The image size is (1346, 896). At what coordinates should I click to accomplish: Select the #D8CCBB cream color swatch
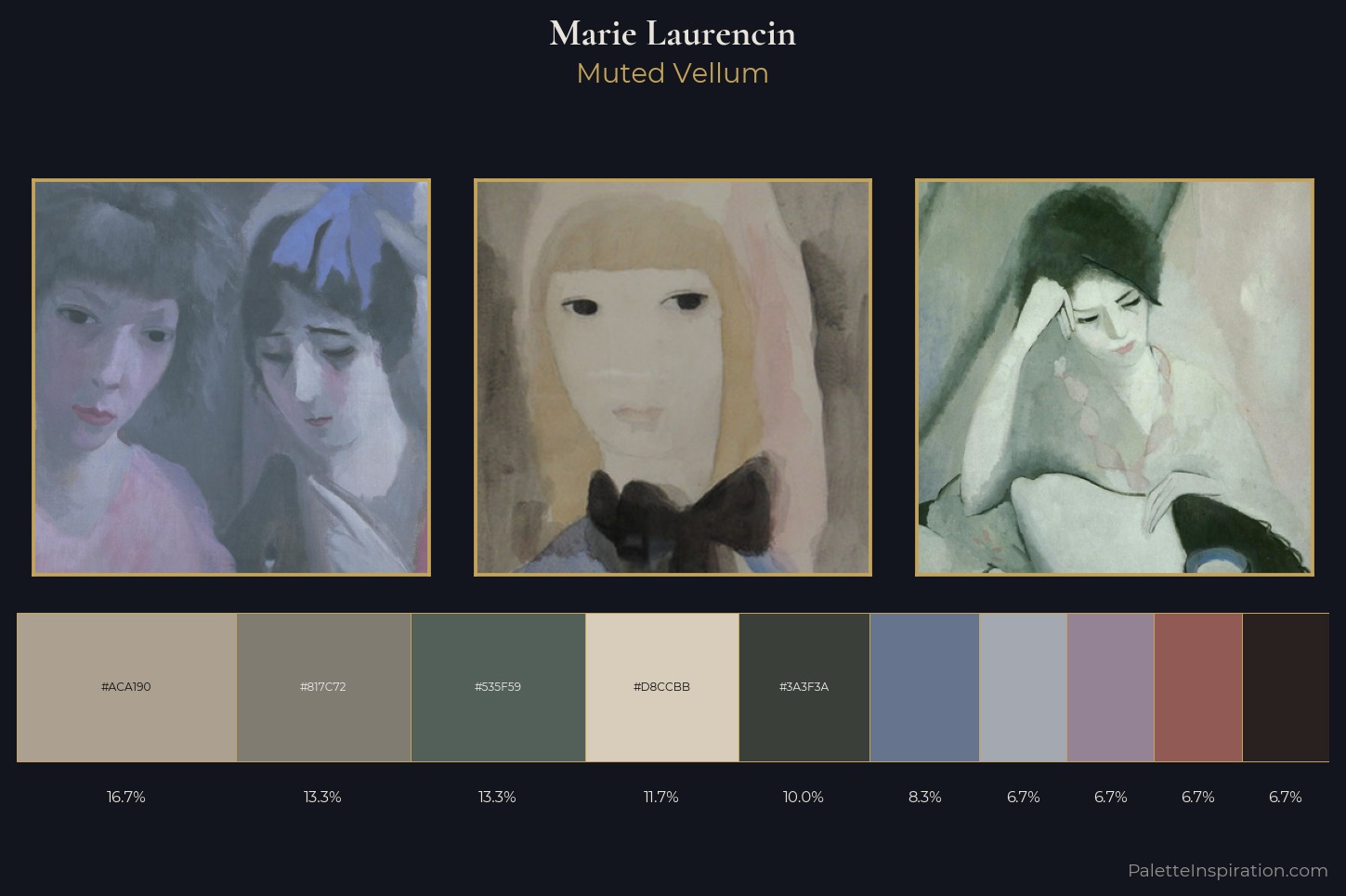(662, 687)
